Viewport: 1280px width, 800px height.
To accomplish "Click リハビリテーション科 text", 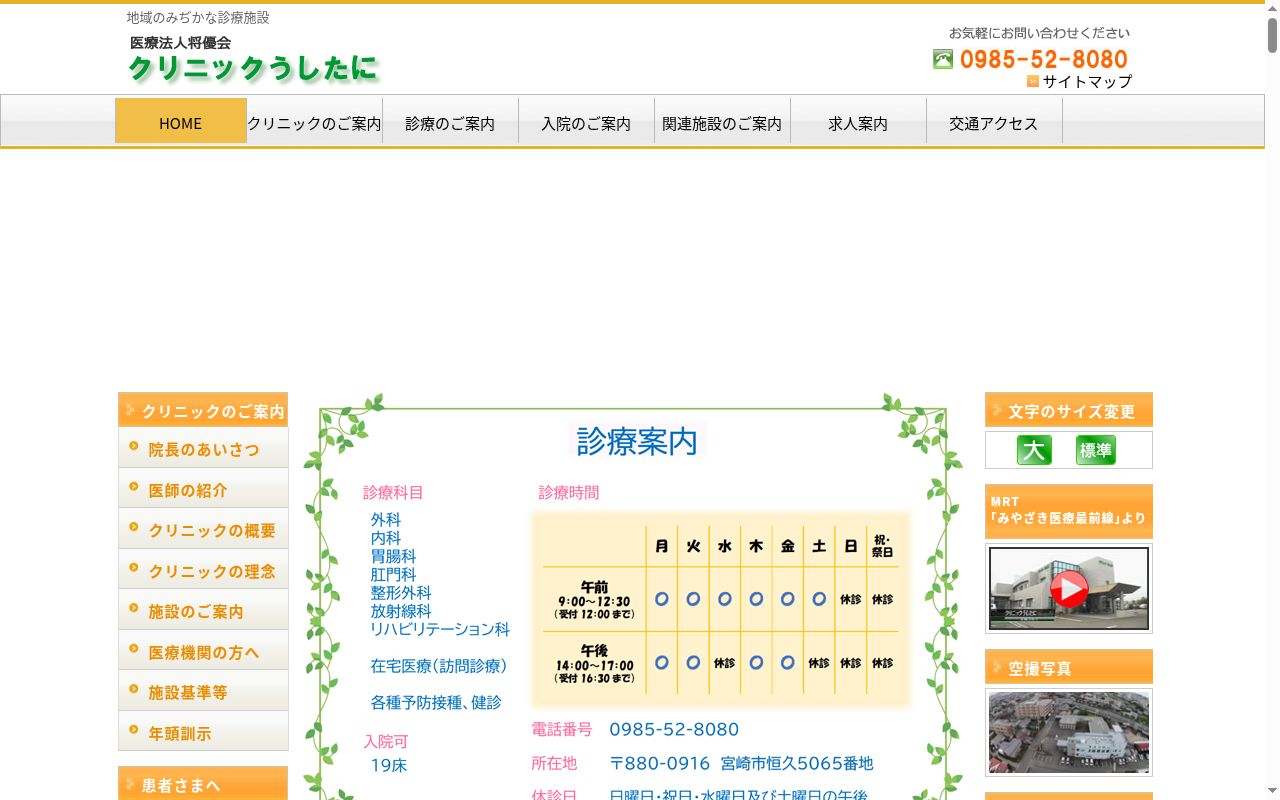I will click(440, 629).
